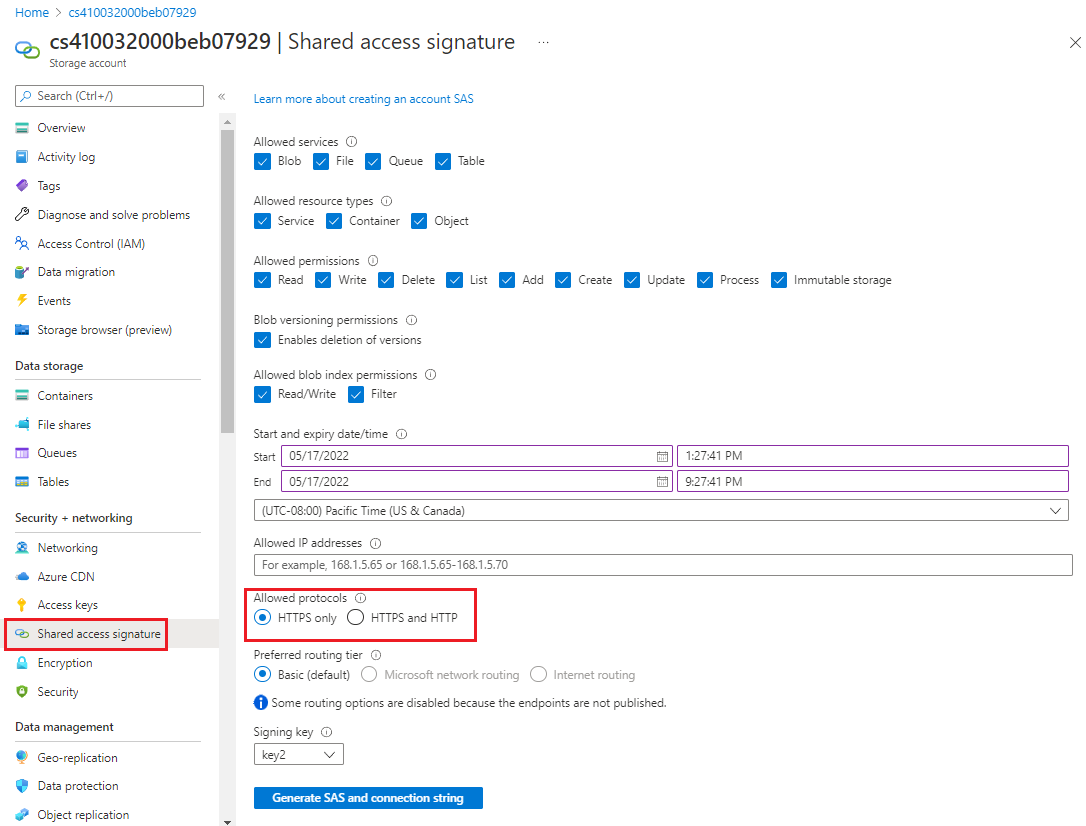Click the Tables icon

tap(22, 482)
